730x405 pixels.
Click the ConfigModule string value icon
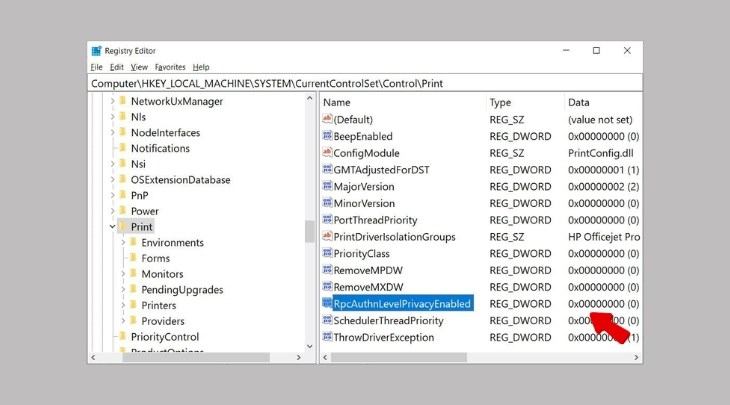point(327,152)
